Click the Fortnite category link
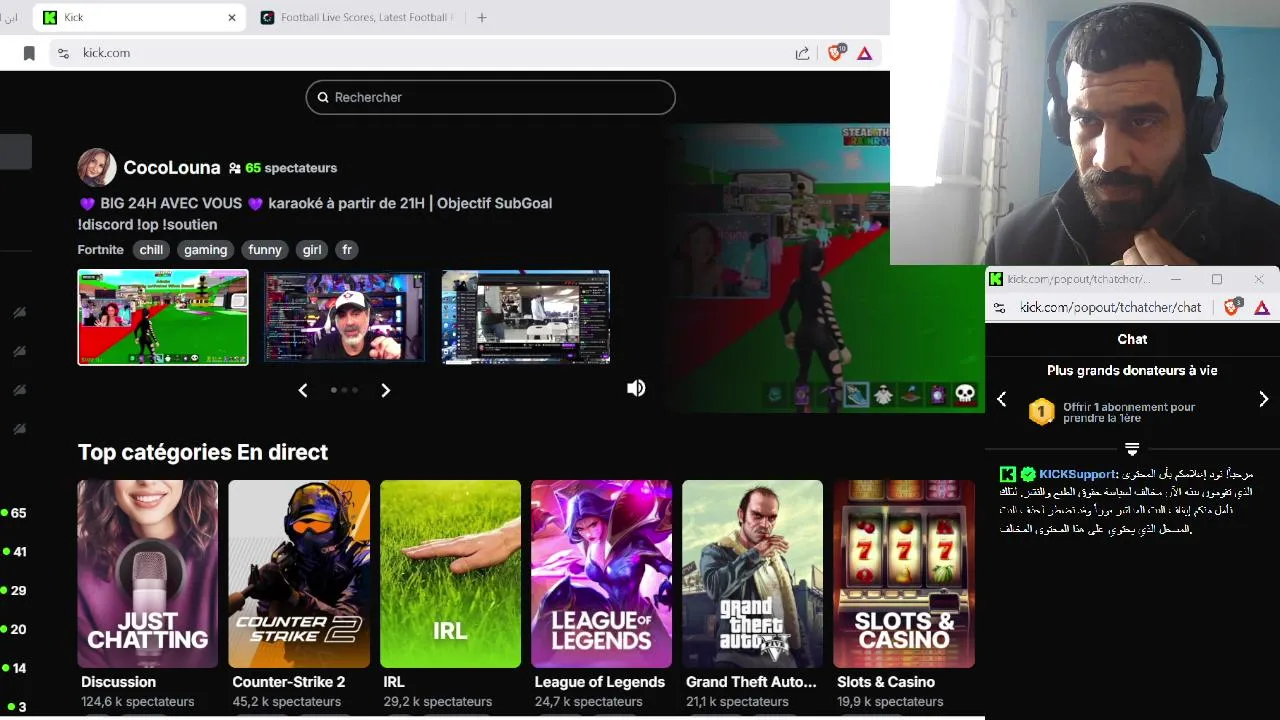The image size is (1280, 720). (100, 250)
